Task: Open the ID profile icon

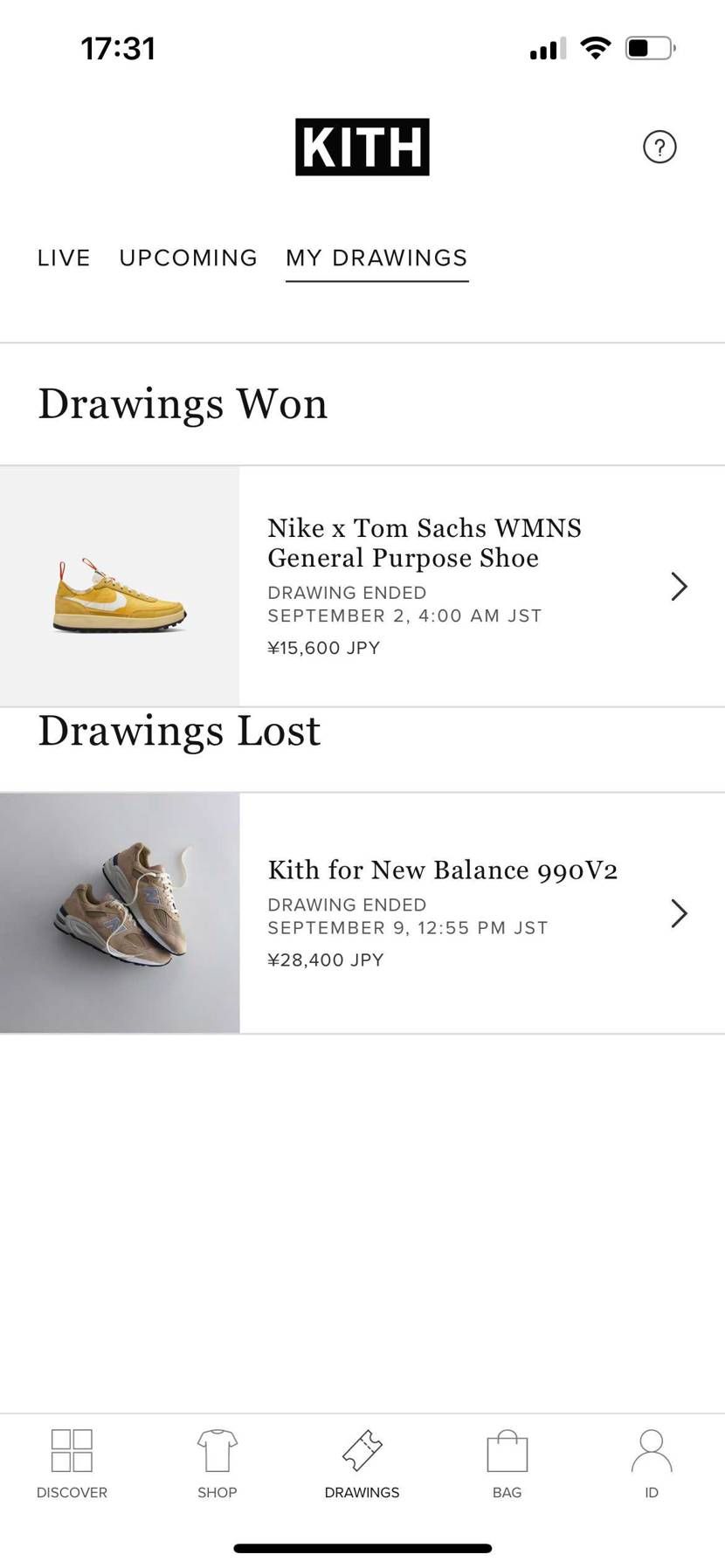Action: click(652, 1451)
